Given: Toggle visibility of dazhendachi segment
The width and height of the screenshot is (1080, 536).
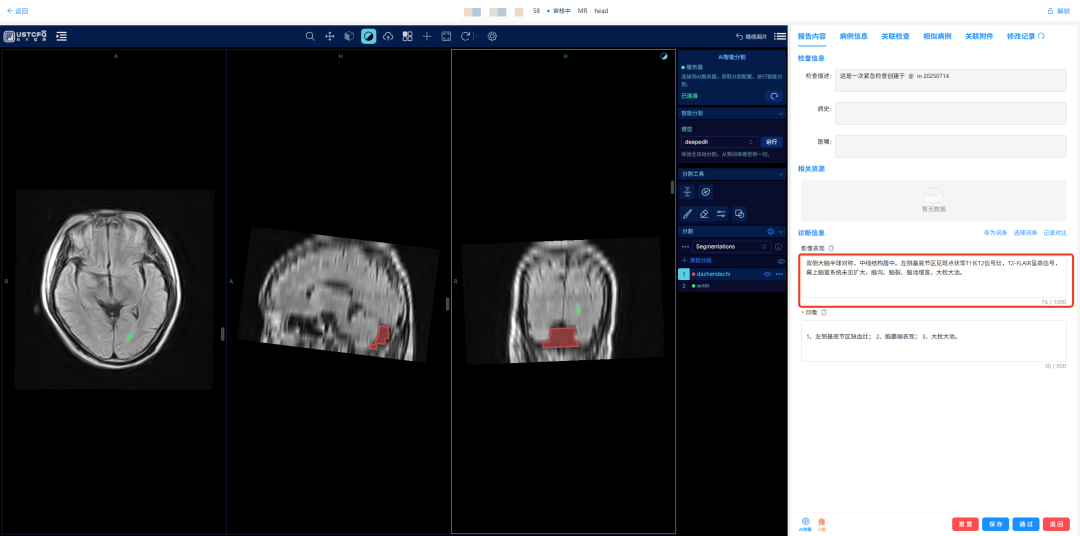Looking at the screenshot, I should [x=767, y=274].
